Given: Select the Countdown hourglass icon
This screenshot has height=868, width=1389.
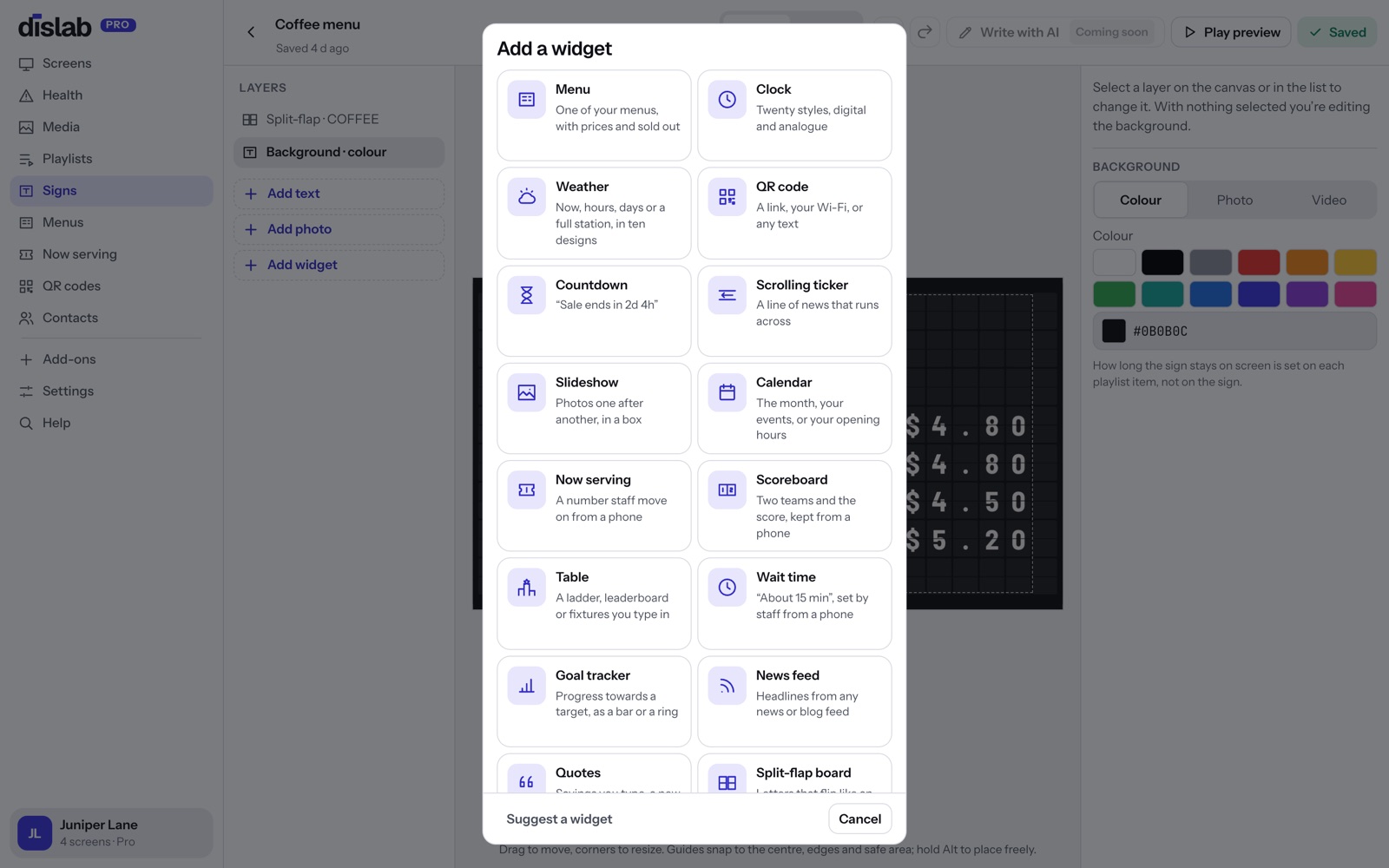Looking at the screenshot, I should coord(527,295).
